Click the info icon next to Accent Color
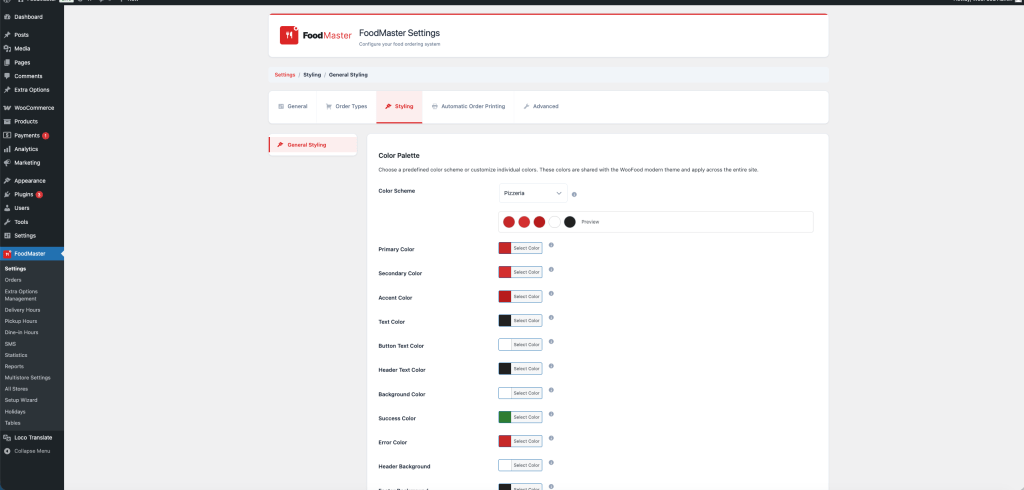 tap(551, 293)
